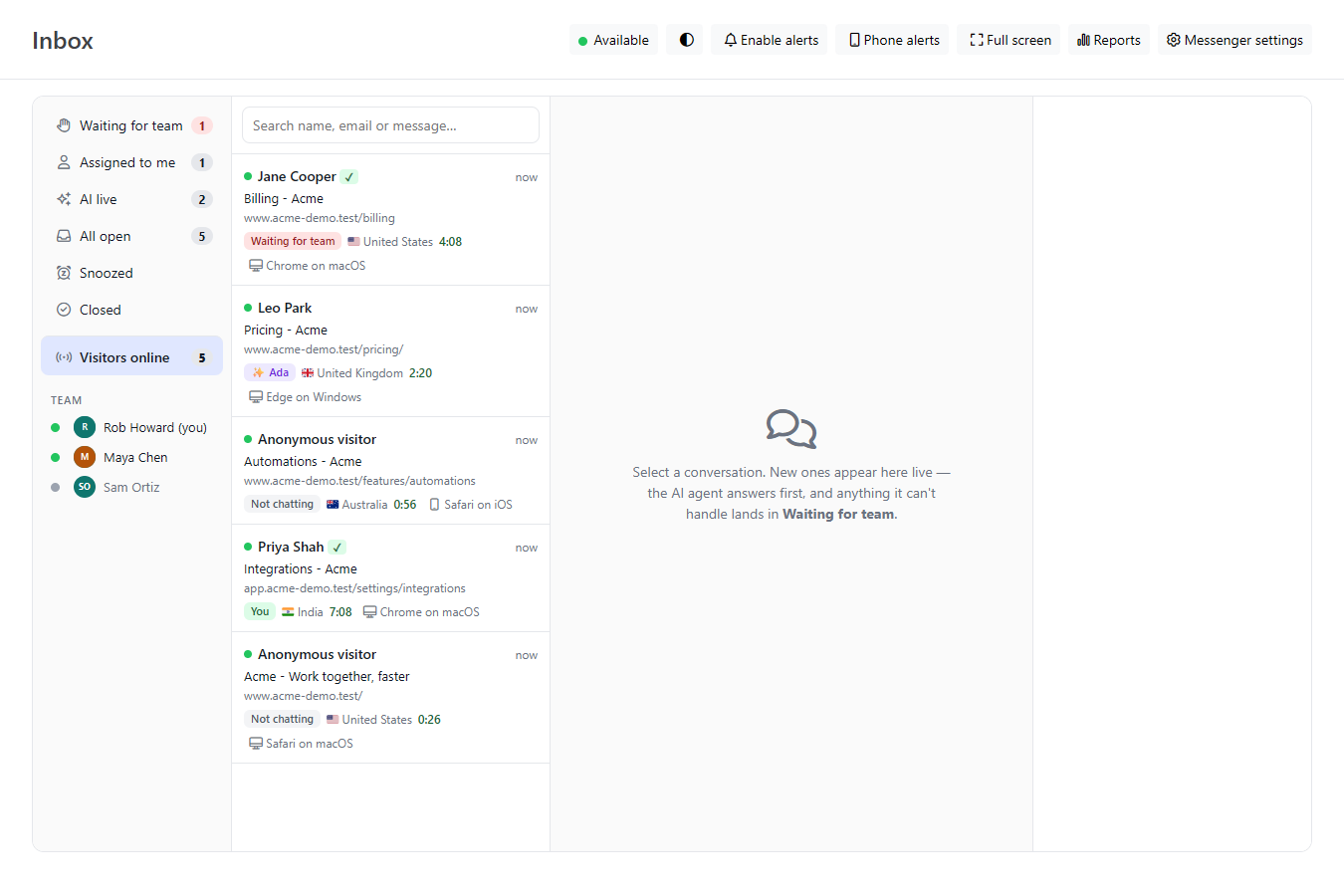This screenshot has height=896, width=1344.
Task: Click the Visitors online broadcast icon
Action: click(64, 357)
